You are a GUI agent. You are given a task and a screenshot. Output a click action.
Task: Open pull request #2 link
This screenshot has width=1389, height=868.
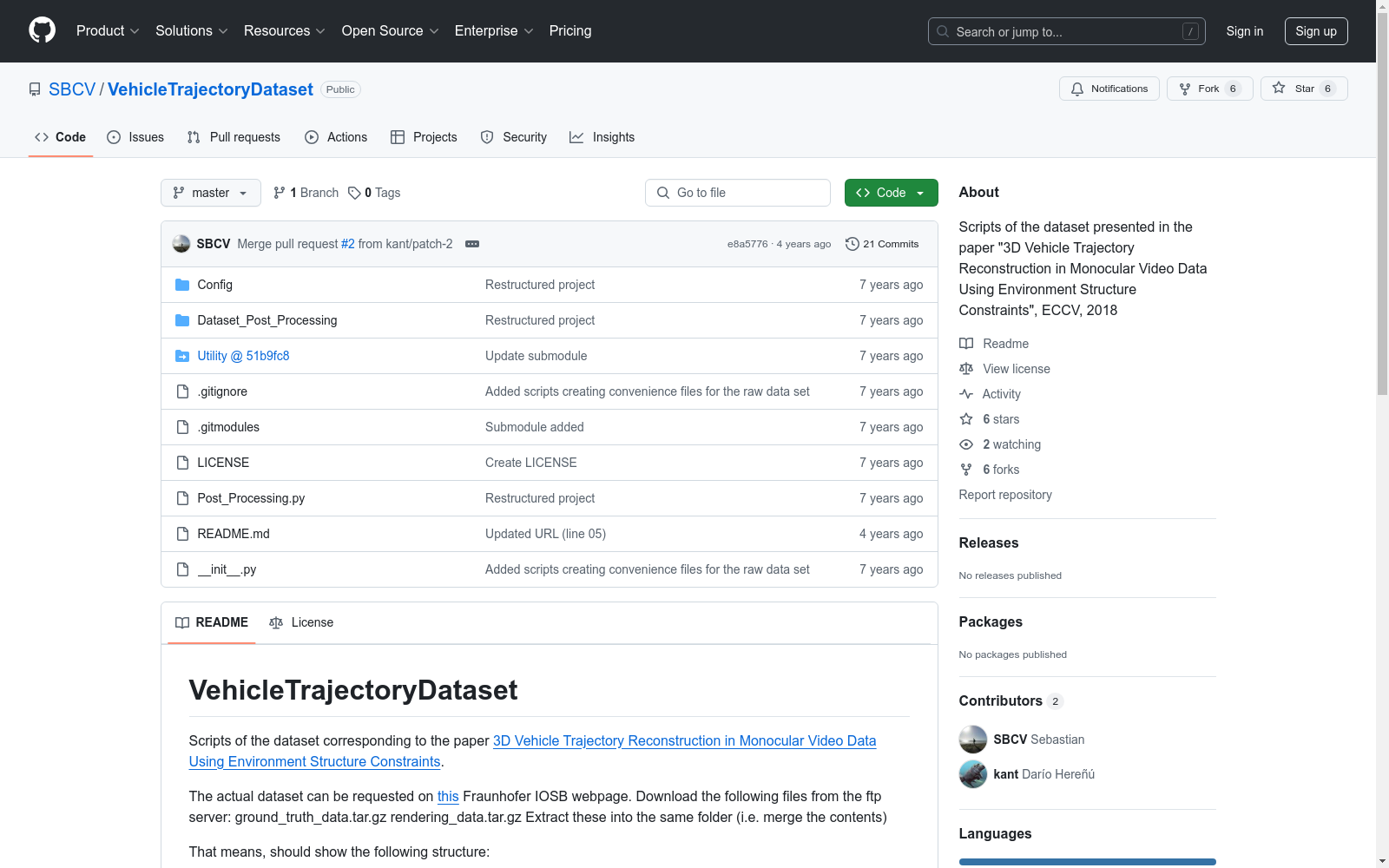click(x=348, y=244)
